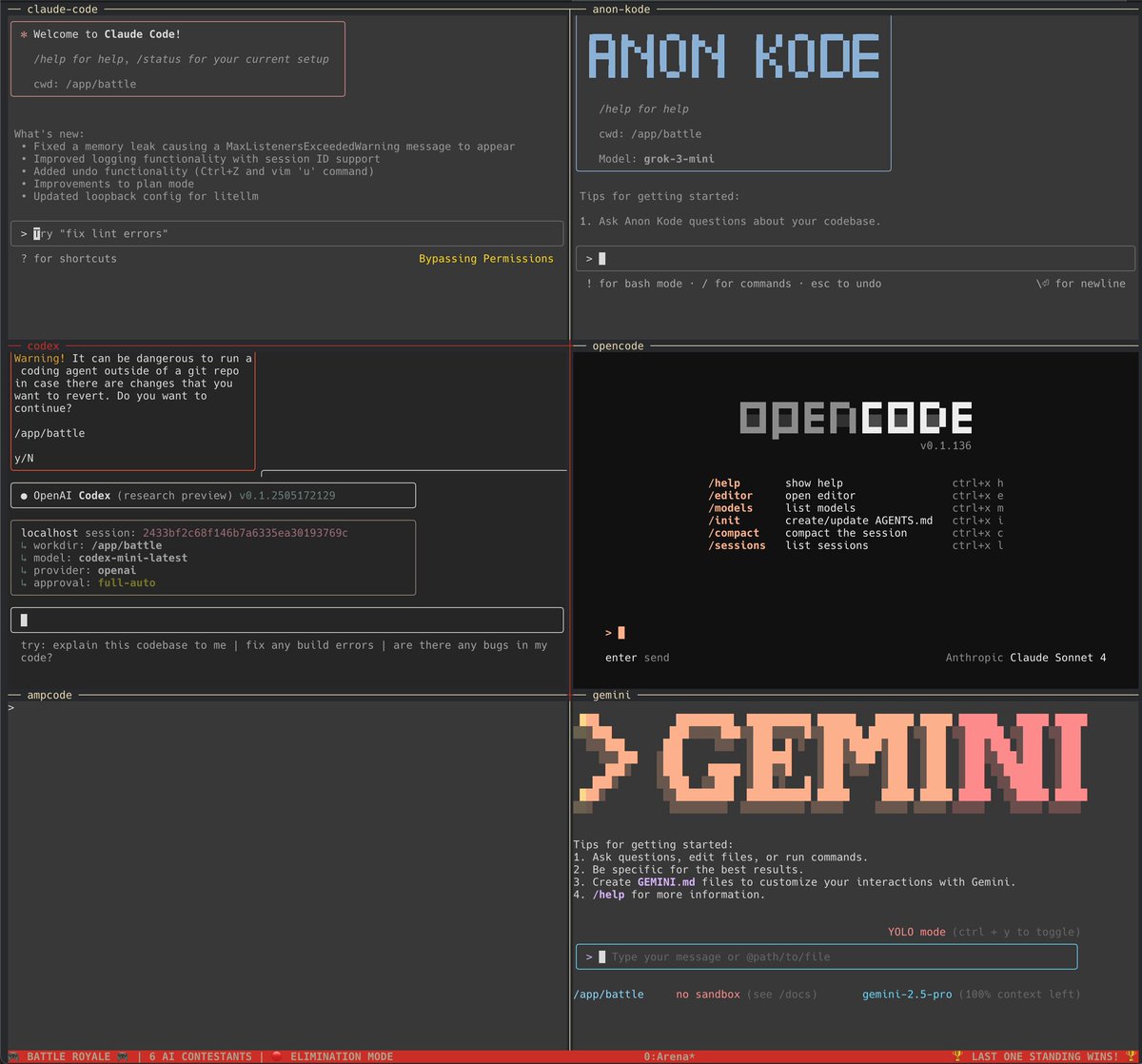Click 'Bypassing Permissions' status text

point(486,259)
